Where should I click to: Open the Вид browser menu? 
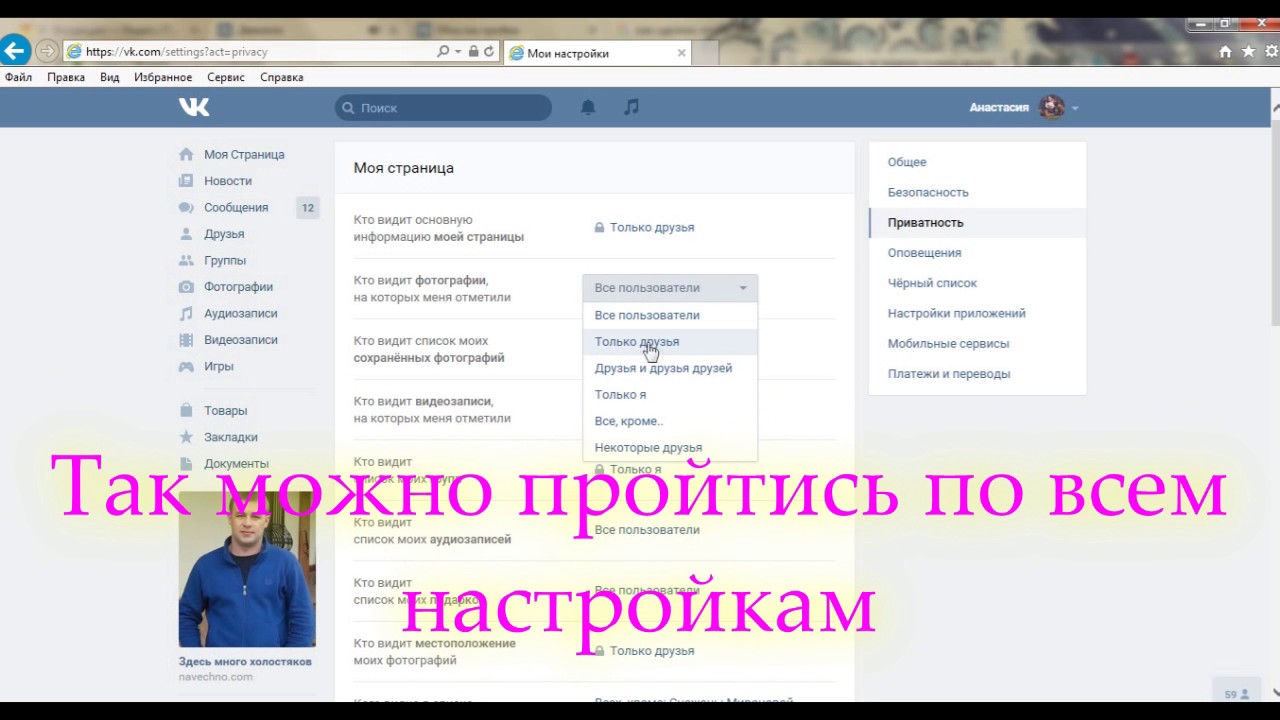110,77
